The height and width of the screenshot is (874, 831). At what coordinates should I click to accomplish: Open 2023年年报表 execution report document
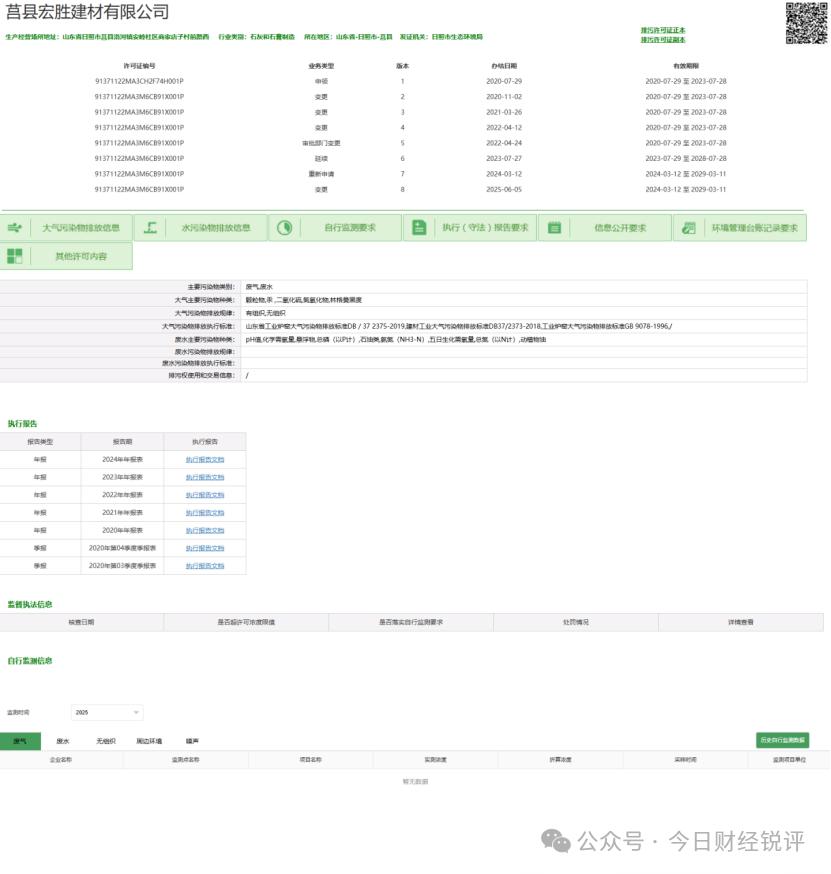(205, 477)
